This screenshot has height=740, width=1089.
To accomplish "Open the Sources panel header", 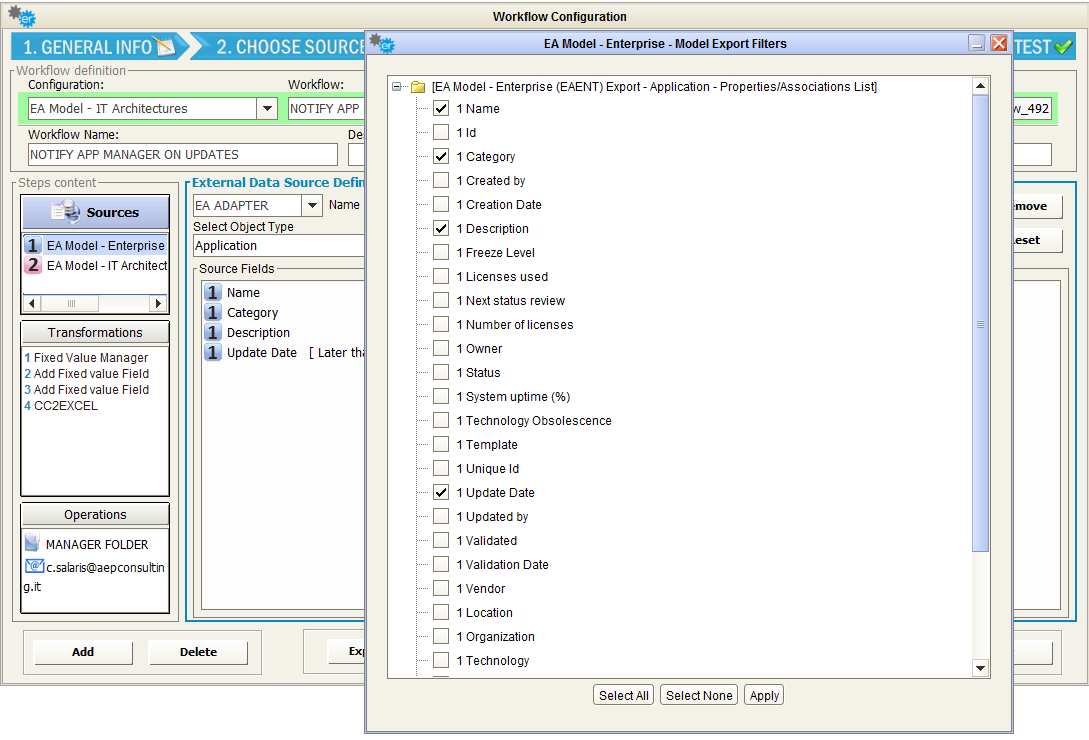I will tap(96, 213).
